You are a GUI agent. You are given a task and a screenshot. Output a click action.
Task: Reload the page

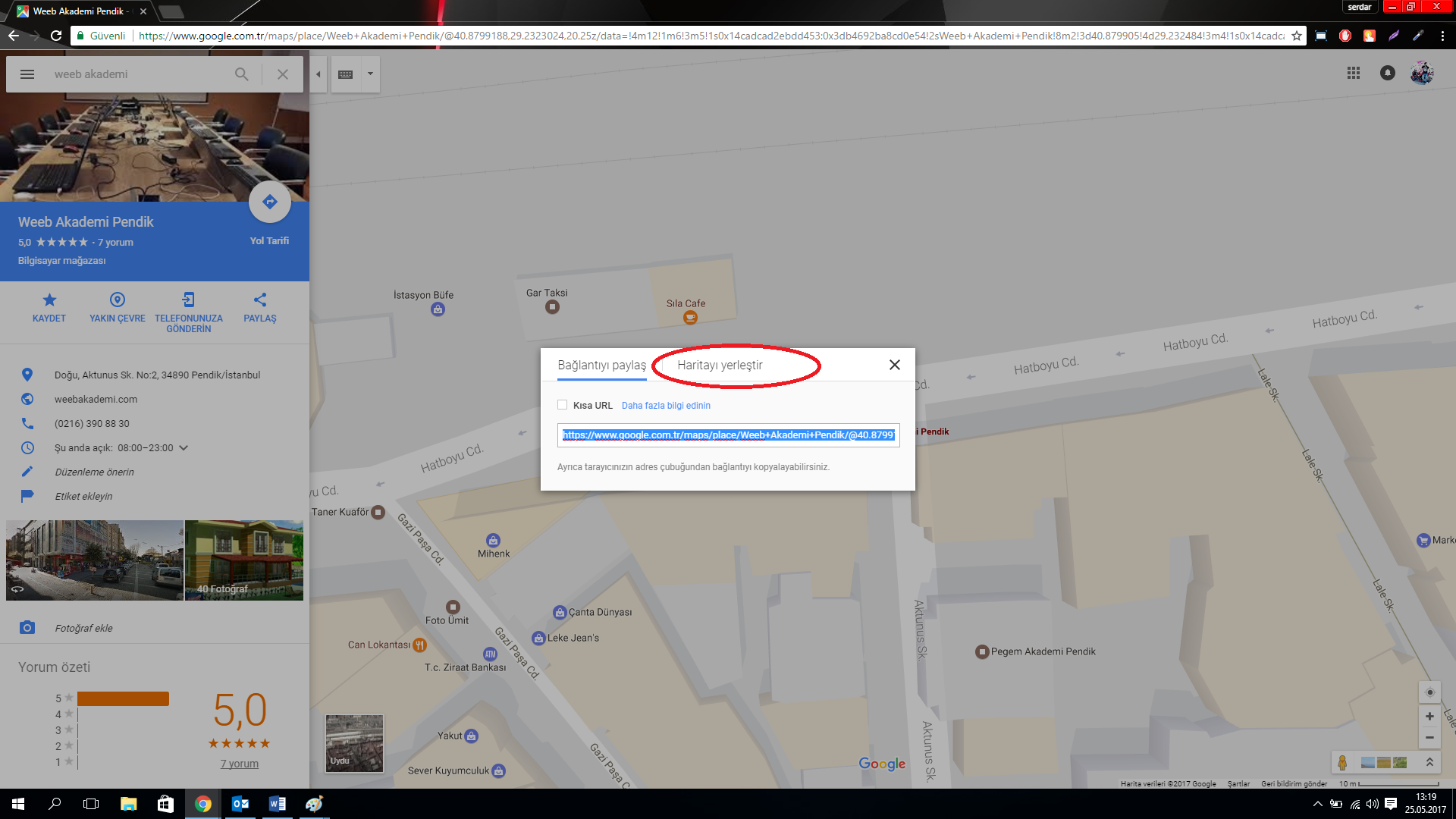click(x=56, y=36)
